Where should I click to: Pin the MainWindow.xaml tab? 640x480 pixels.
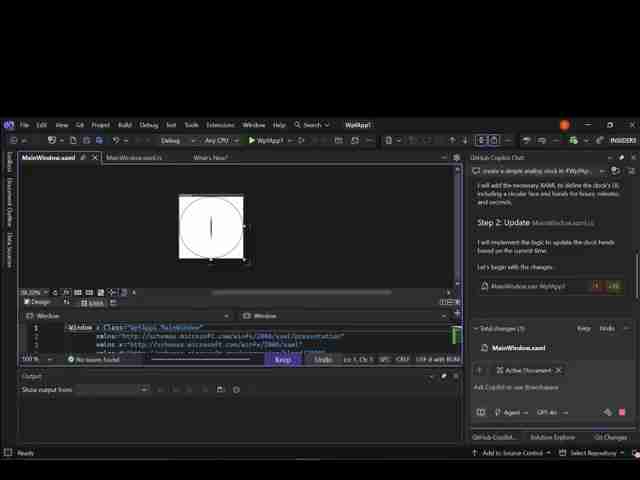tap(83, 158)
